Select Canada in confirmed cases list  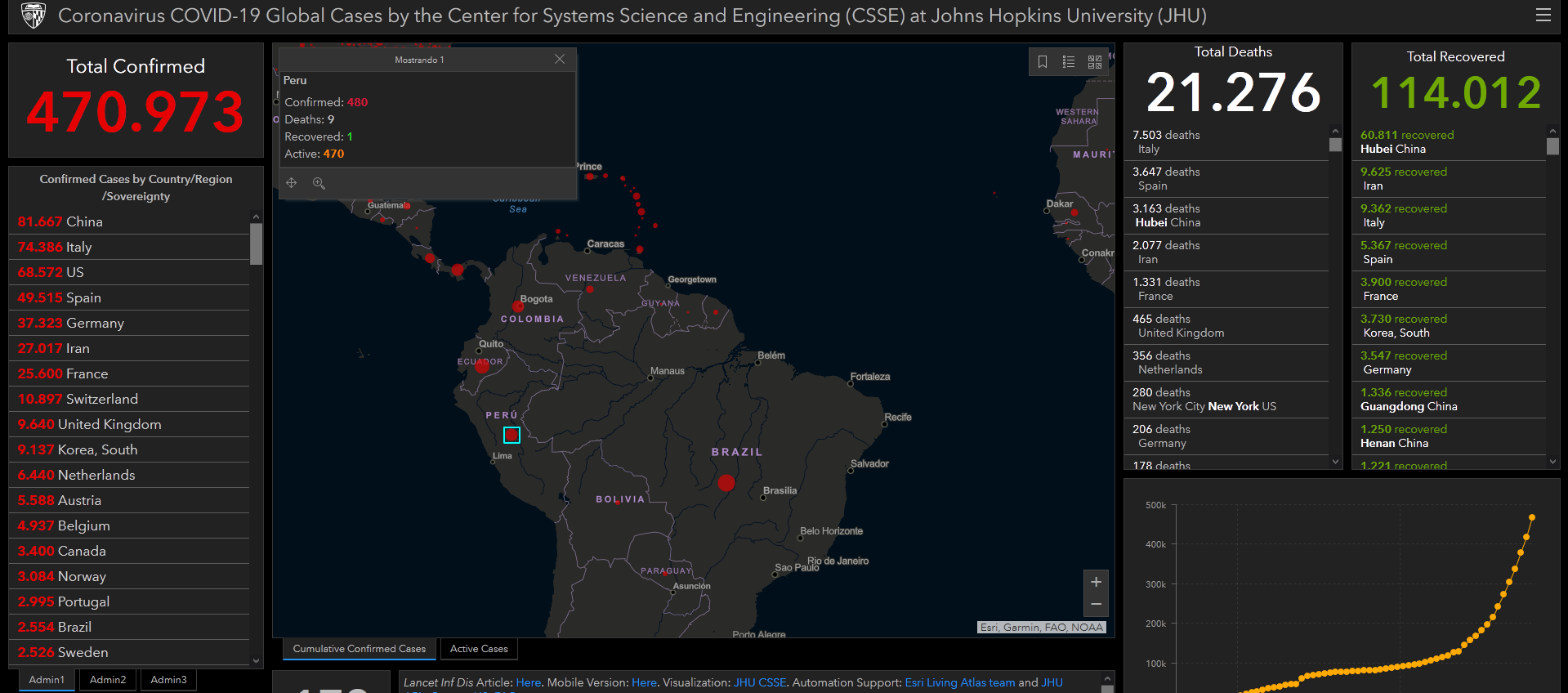click(131, 551)
